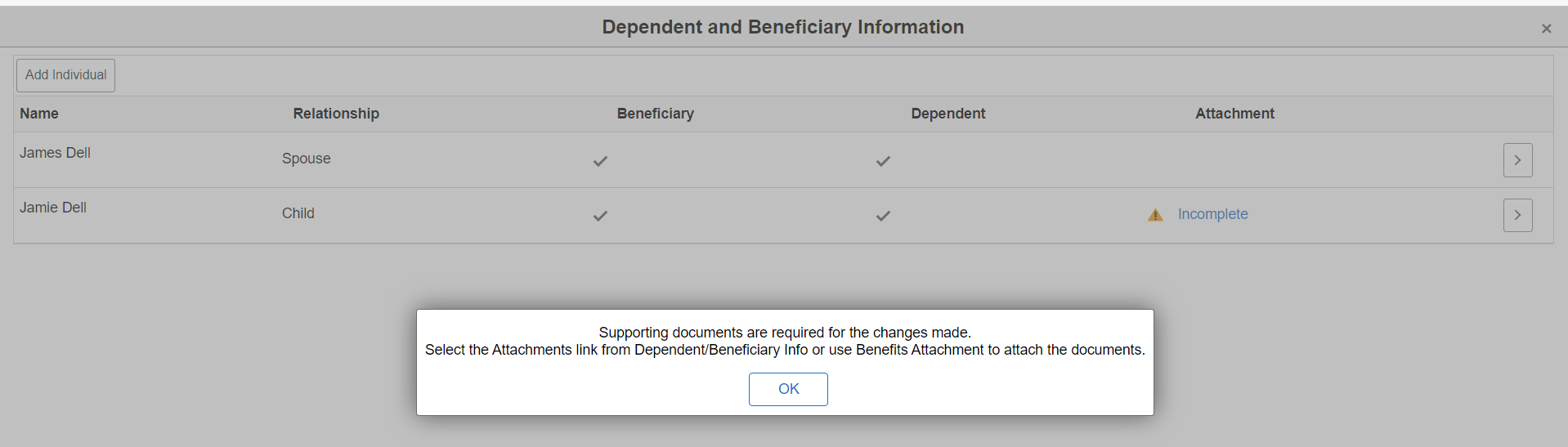
Task: Click James Dell's Beneficiary checkmark
Action: tap(600, 161)
